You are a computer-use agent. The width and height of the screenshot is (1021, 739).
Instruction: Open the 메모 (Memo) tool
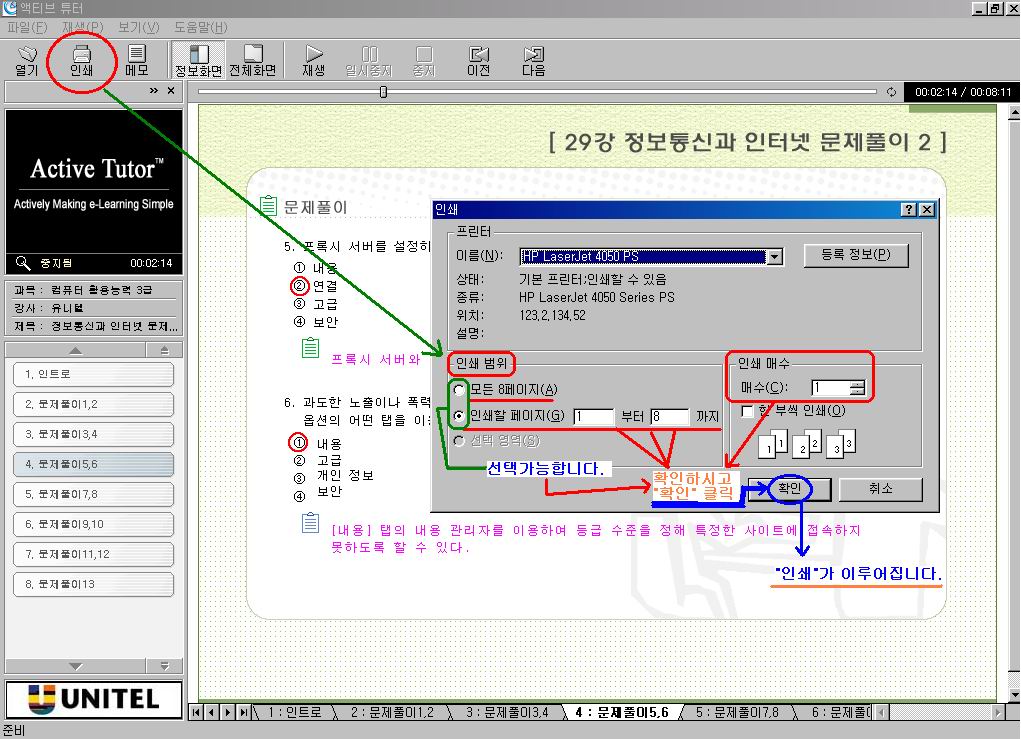(137, 60)
